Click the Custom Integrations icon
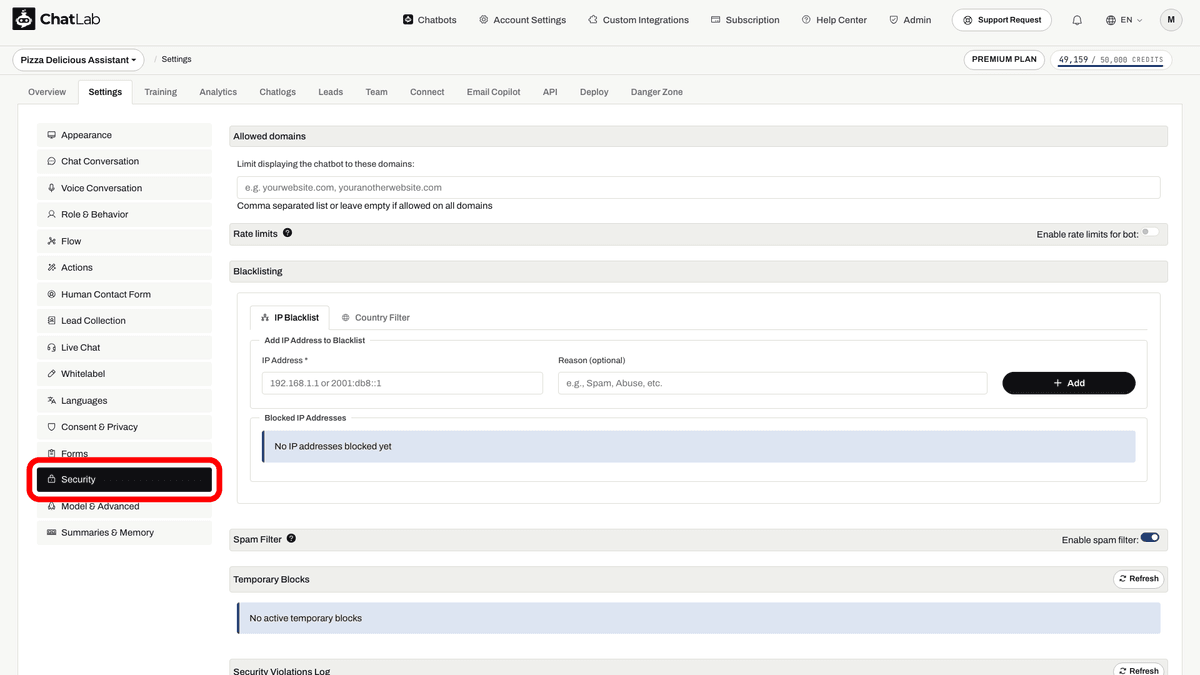 tap(593, 20)
